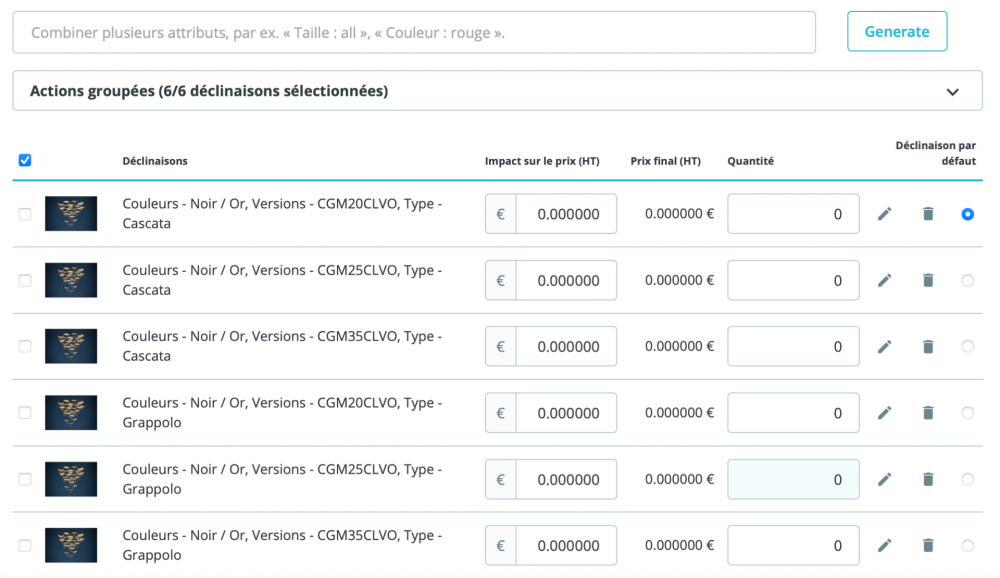Screen dimensions: 1000x578
Task: Click price impact field for CGM20CLVO Cascata
Action: 566,214
